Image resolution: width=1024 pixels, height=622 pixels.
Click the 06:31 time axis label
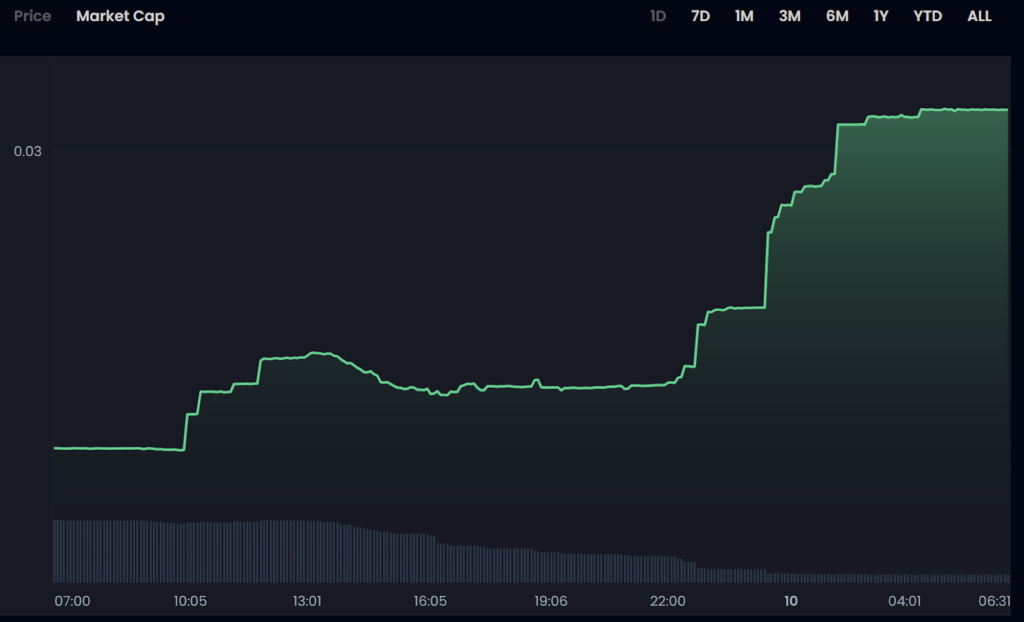tap(992, 601)
